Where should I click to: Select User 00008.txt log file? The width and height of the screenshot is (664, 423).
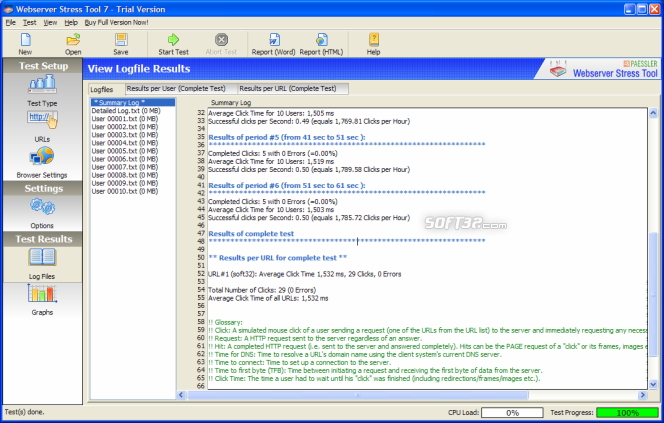tap(124, 175)
